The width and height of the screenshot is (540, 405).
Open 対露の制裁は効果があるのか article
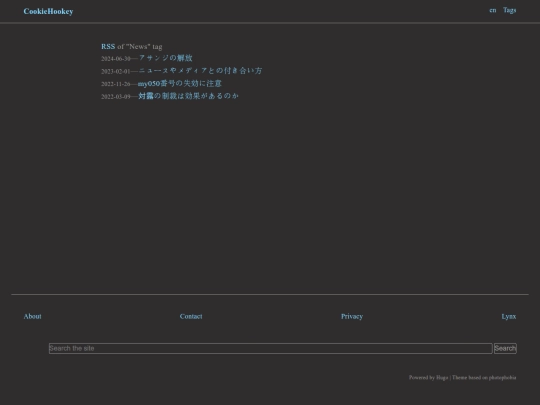188,96
